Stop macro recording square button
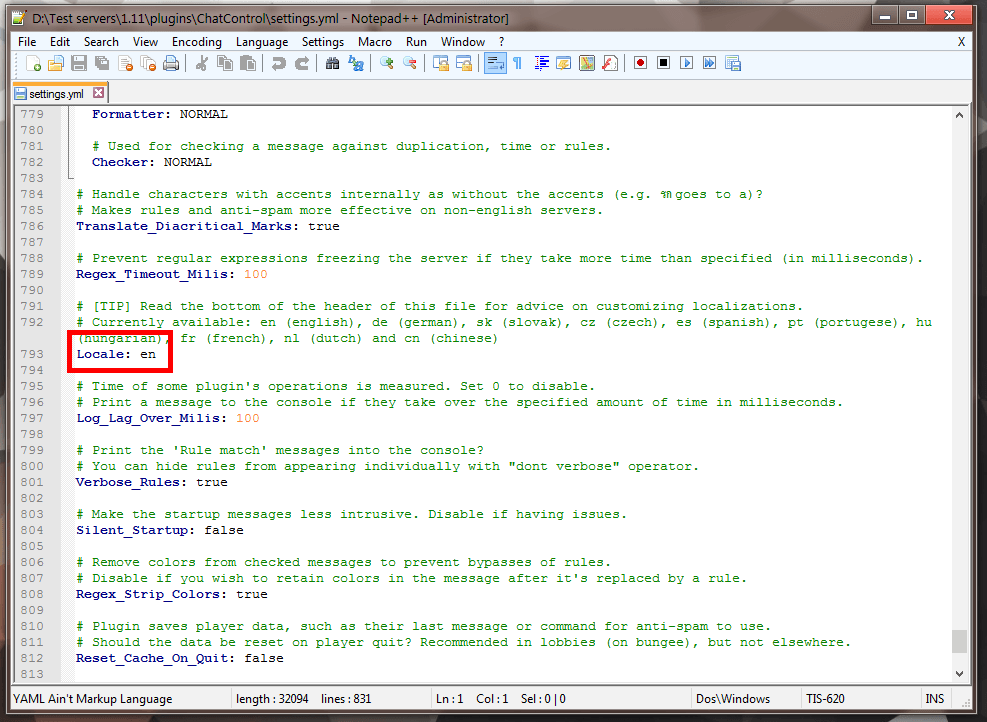The image size is (987, 722). tap(663, 64)
